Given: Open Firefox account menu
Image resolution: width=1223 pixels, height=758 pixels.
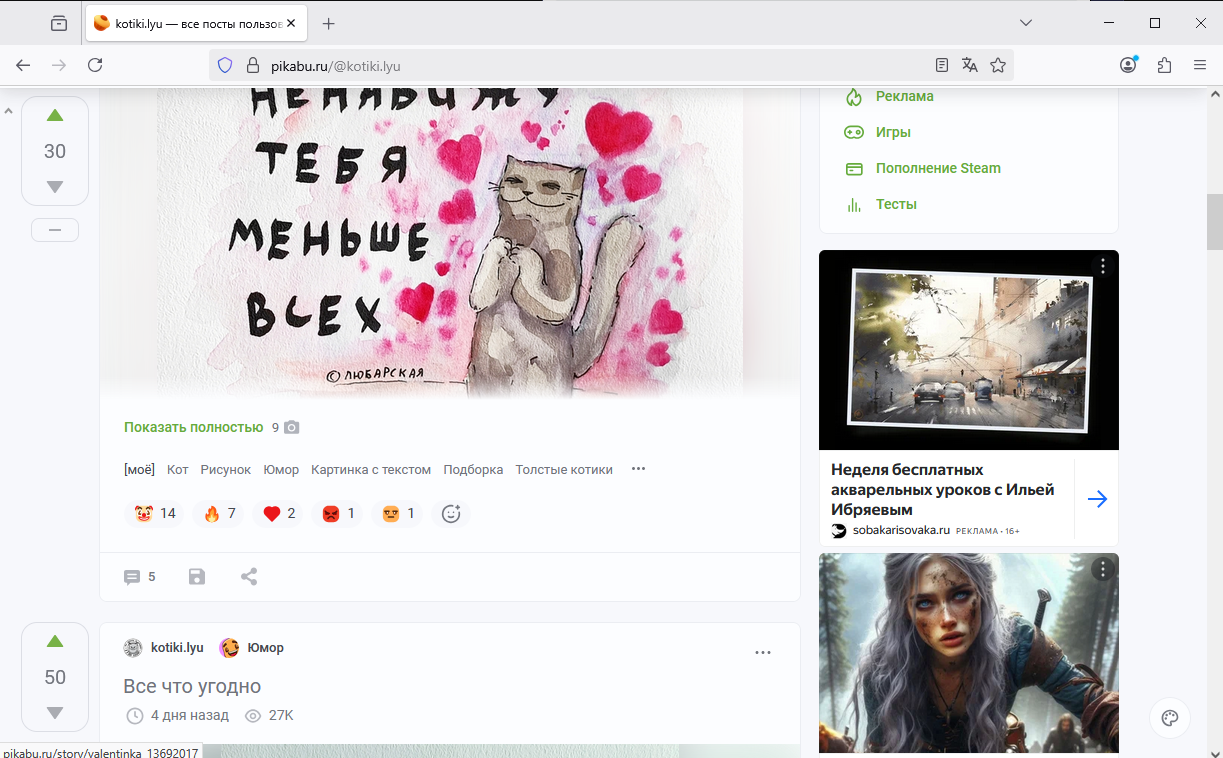Looking at the screenshot, I should pyautogui.click(x=1129, y=65).
